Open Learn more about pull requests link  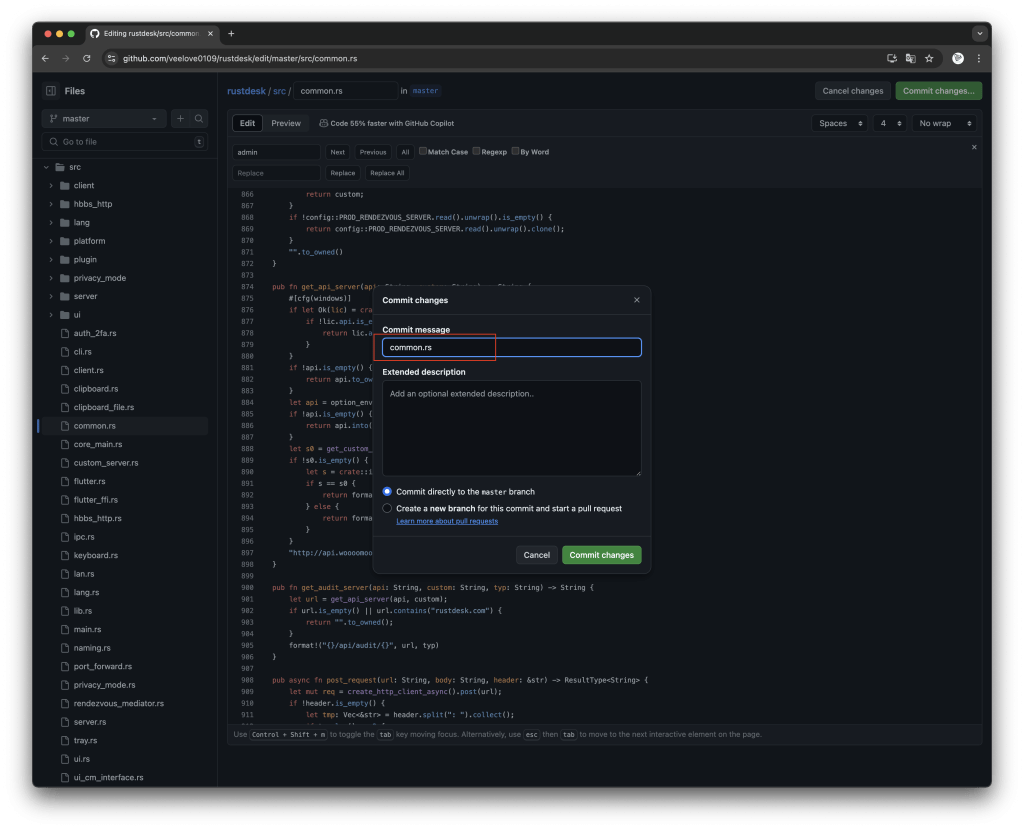446,521
